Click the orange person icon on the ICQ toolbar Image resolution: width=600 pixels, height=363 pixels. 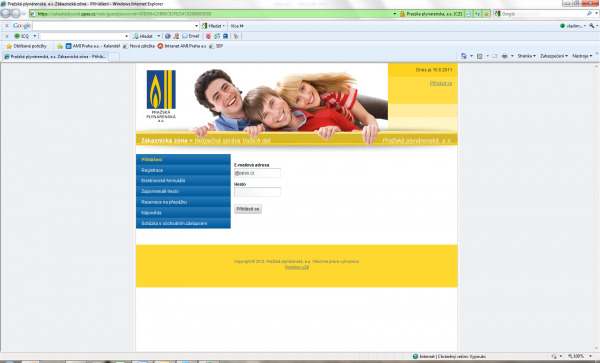[176, 36]
